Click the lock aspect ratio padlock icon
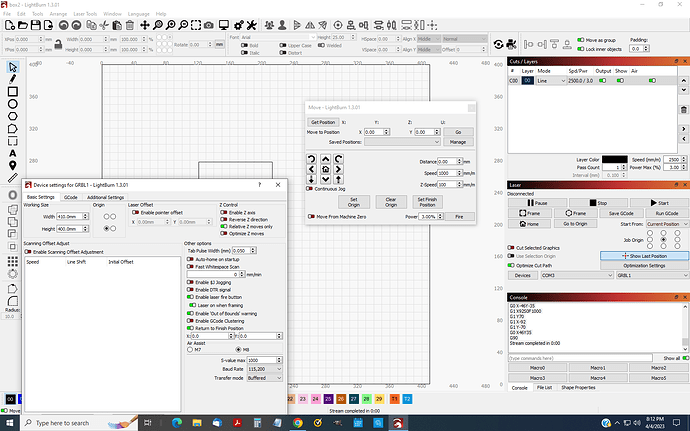The image size is (690, 431). click(x=58, y=44)
